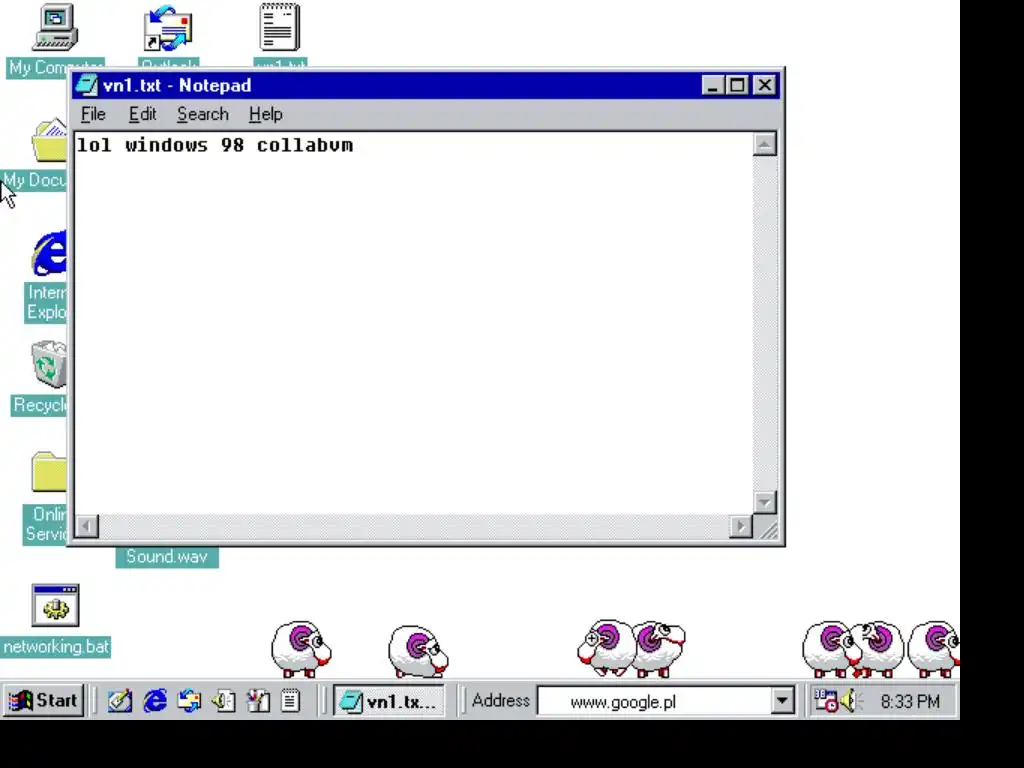Open the Edit menu in Notepad
Screen dimensions: 1024x768
(x=142, y=114)
